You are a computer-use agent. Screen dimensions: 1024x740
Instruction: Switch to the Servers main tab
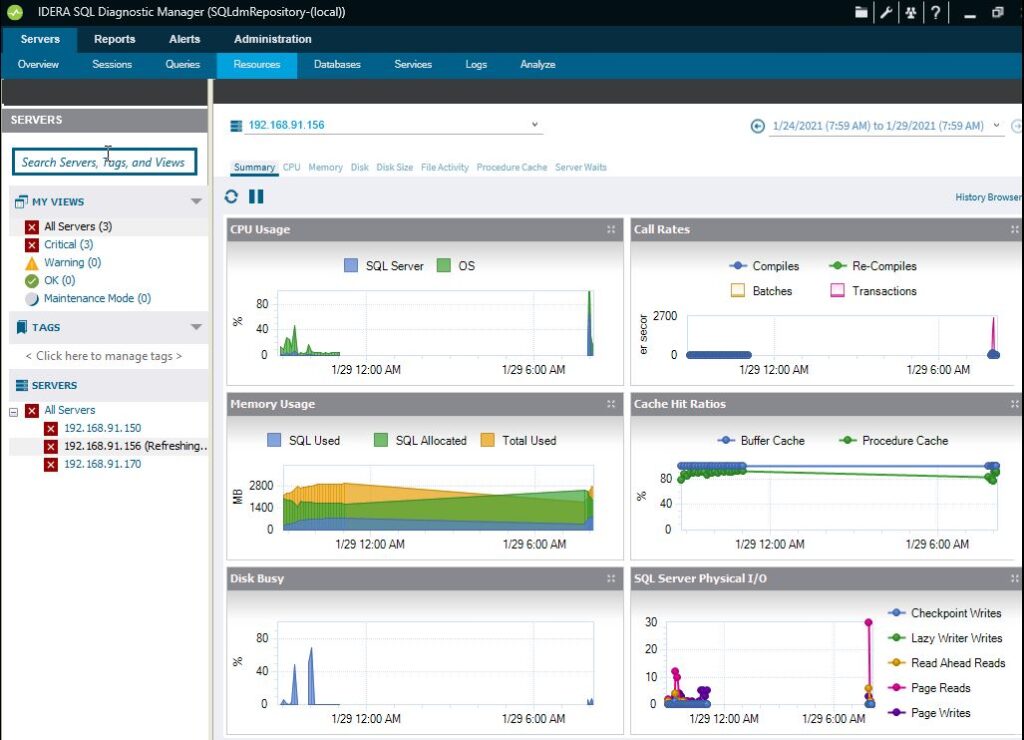pyautogui.click(x=40, y=39)
